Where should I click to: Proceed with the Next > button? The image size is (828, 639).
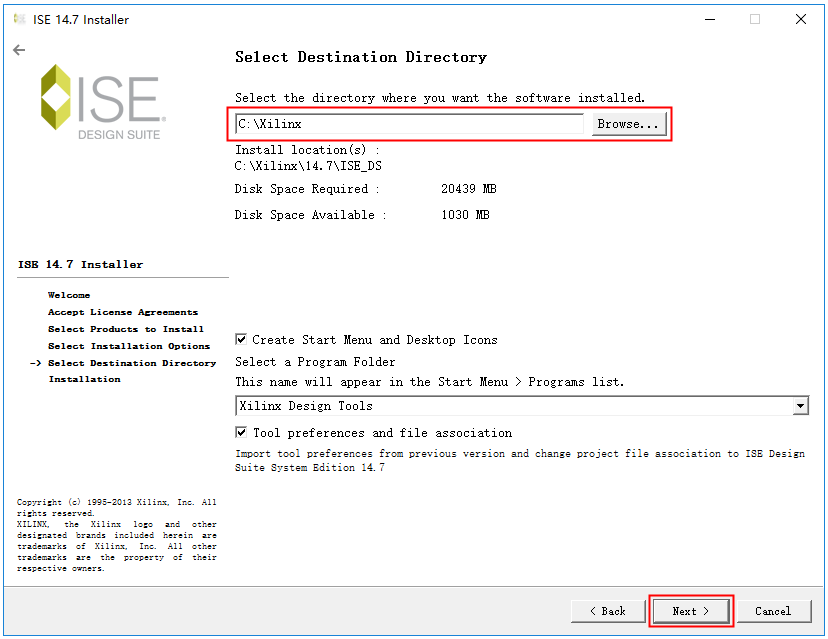[691, 611]
